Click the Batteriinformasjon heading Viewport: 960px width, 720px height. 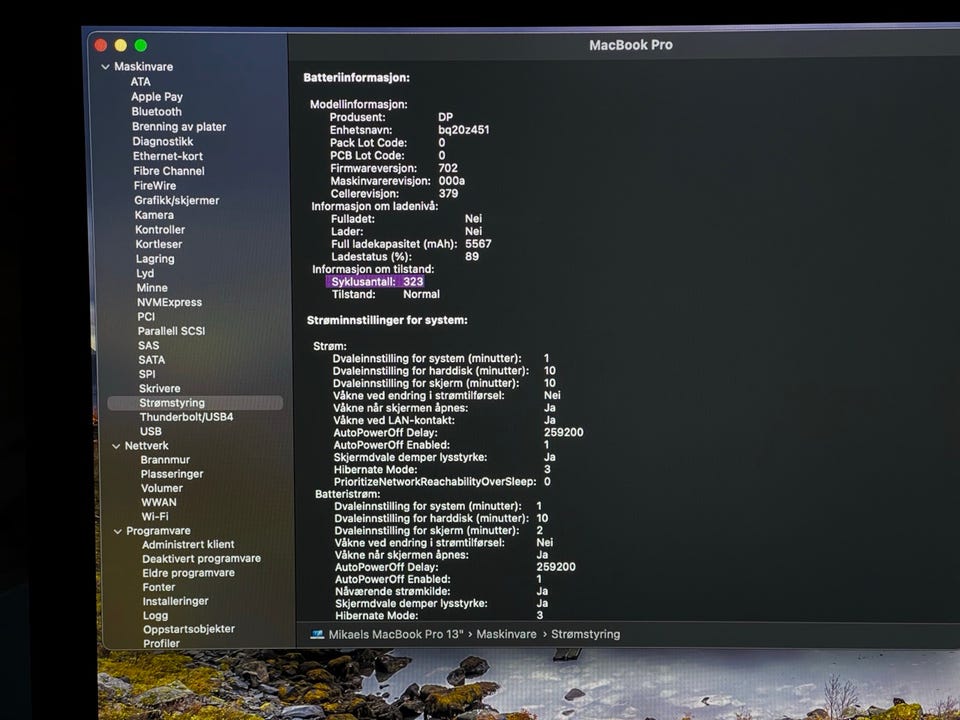[356, 78]
